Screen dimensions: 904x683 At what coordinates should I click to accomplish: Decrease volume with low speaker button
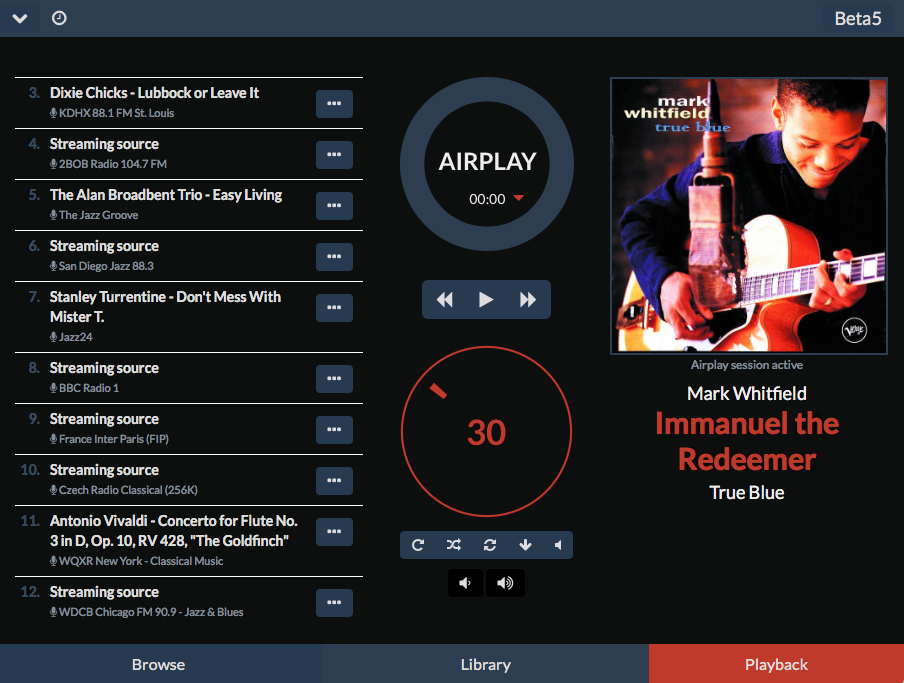click(465, 583)
